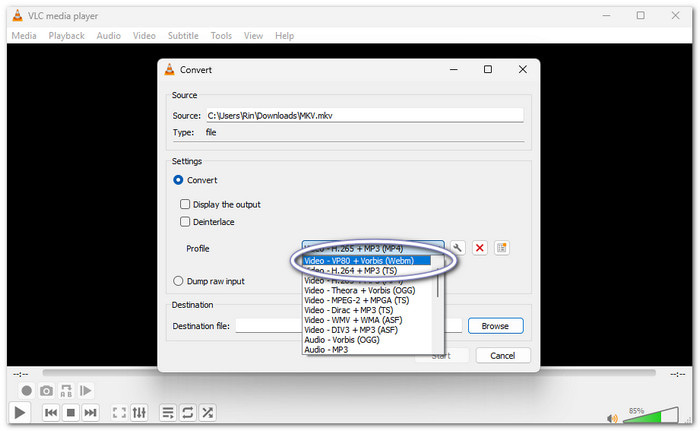
Task: Toggle fullscreen mode
Action: pos(119,412)
